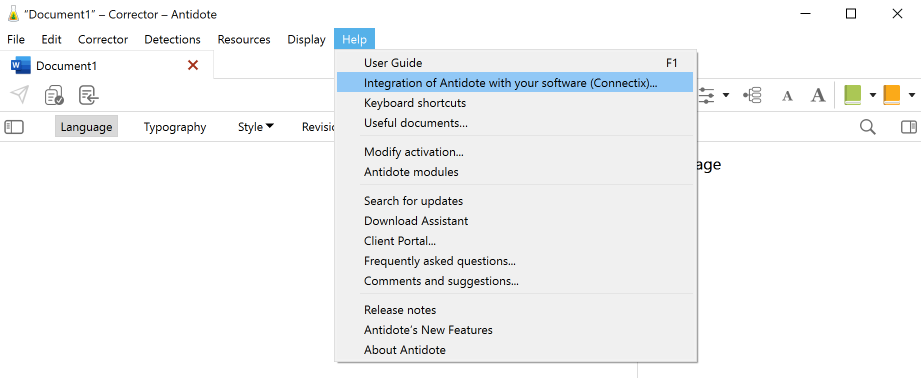Click the send/apply paper plane icon
This screenshot has width=921, height=378.
coord(19,94)
